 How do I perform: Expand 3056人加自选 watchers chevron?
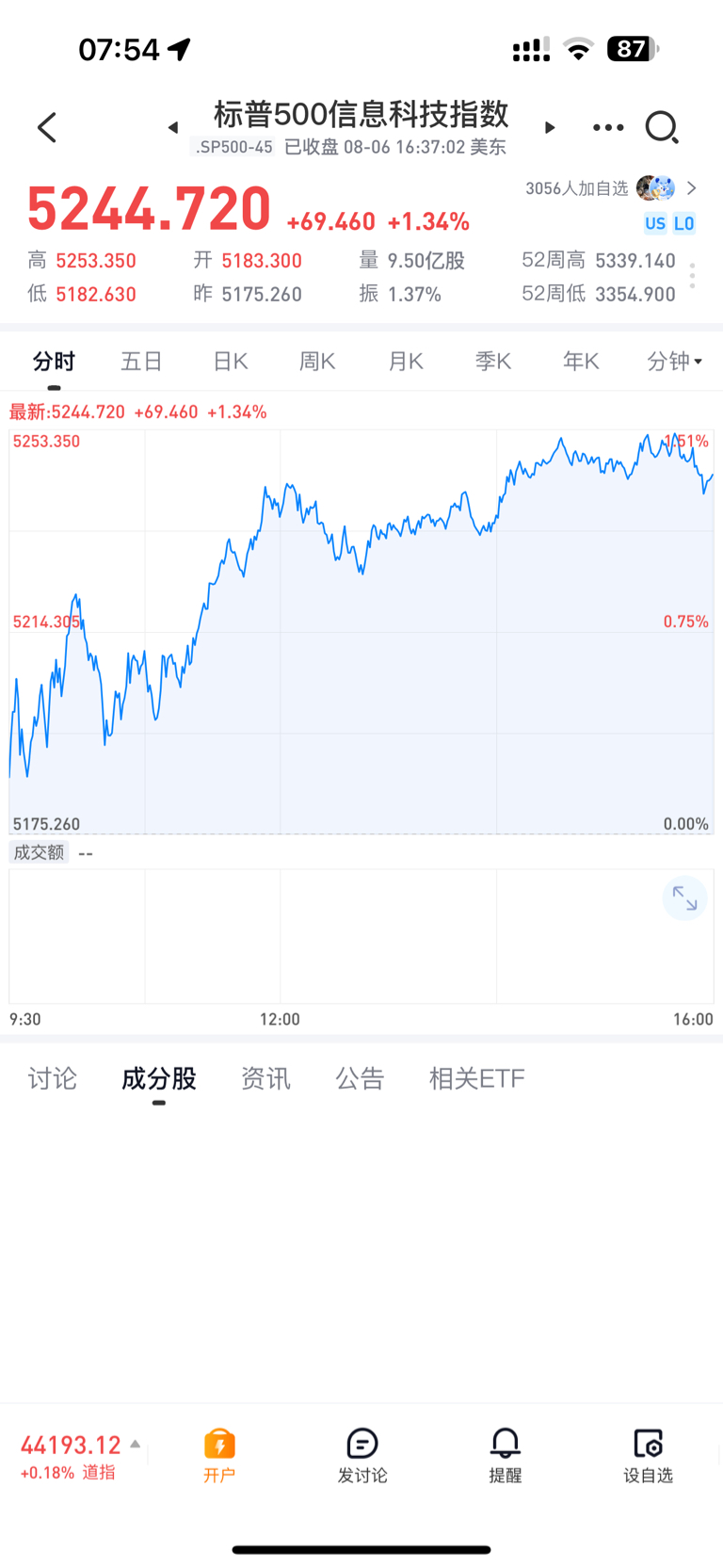(692, 188)
